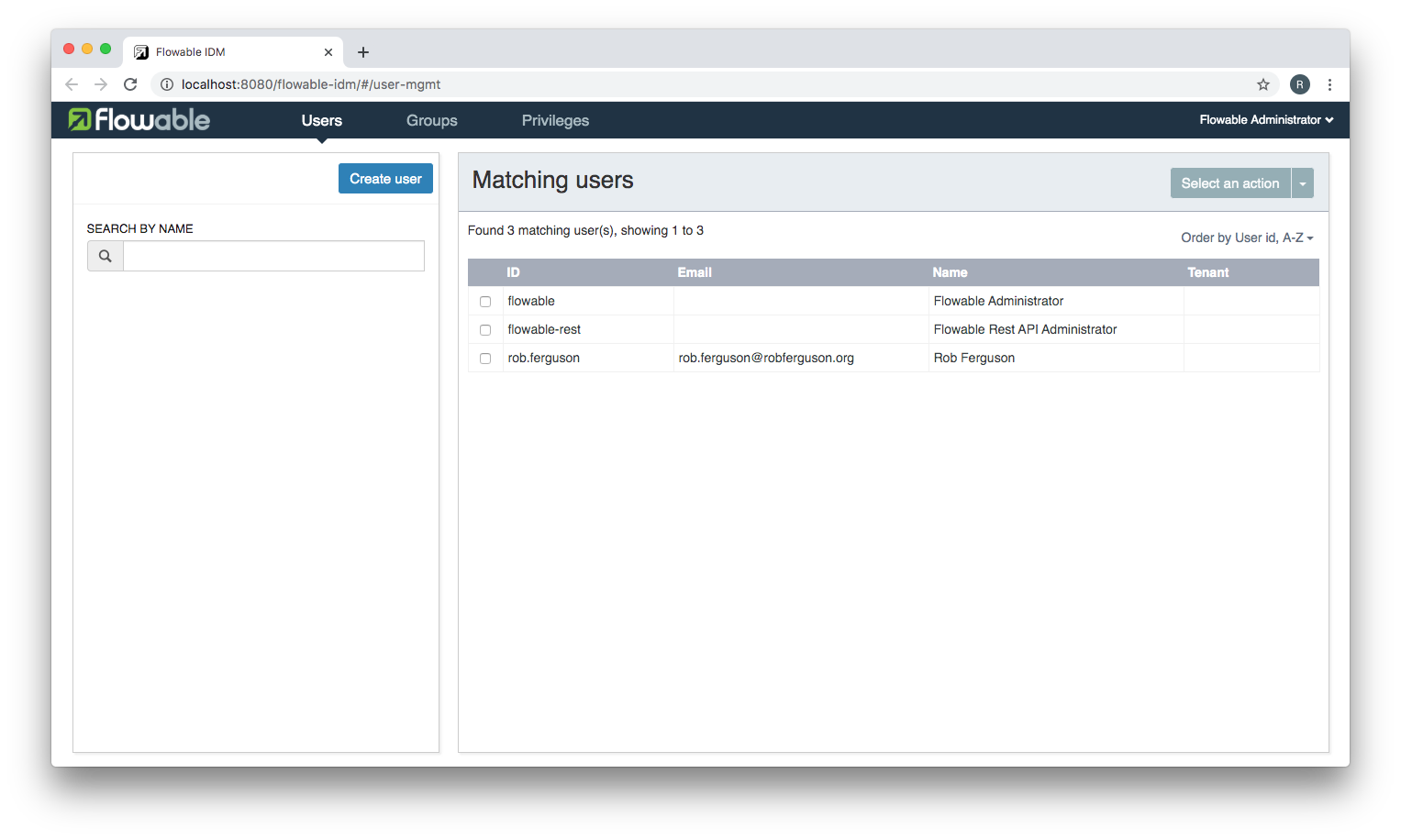Select the flowable ID cell

pos(588,301)
